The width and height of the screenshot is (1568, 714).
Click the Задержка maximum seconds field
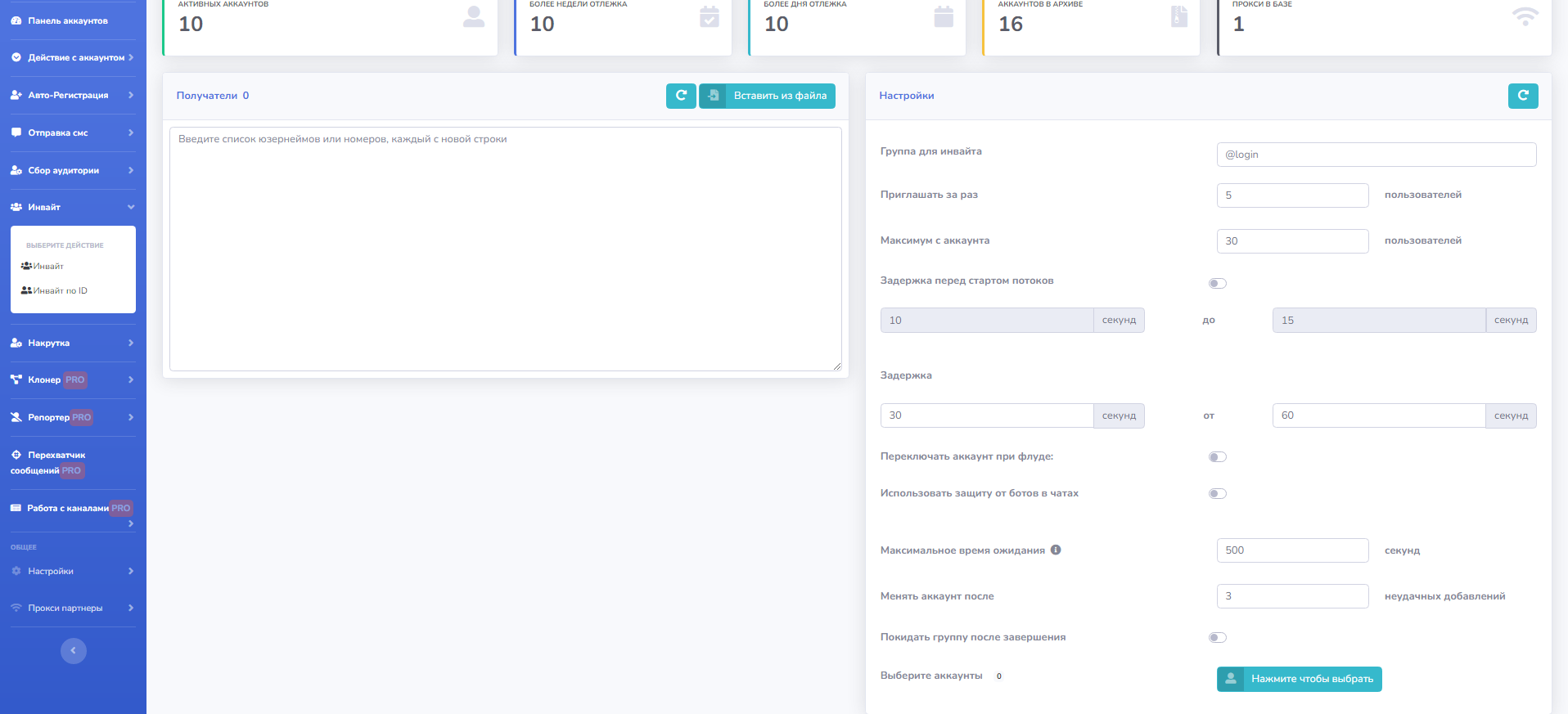click(x=1379, y=415)
